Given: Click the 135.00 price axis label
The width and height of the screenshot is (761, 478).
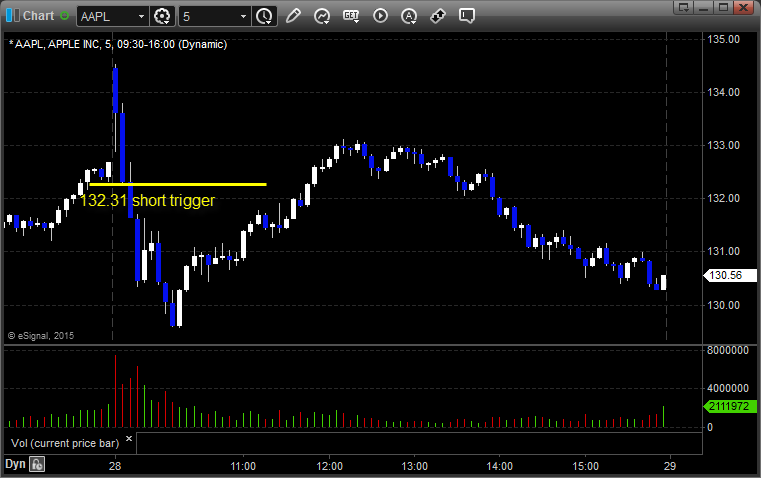Looking at the screenshot, I should 724,39.
